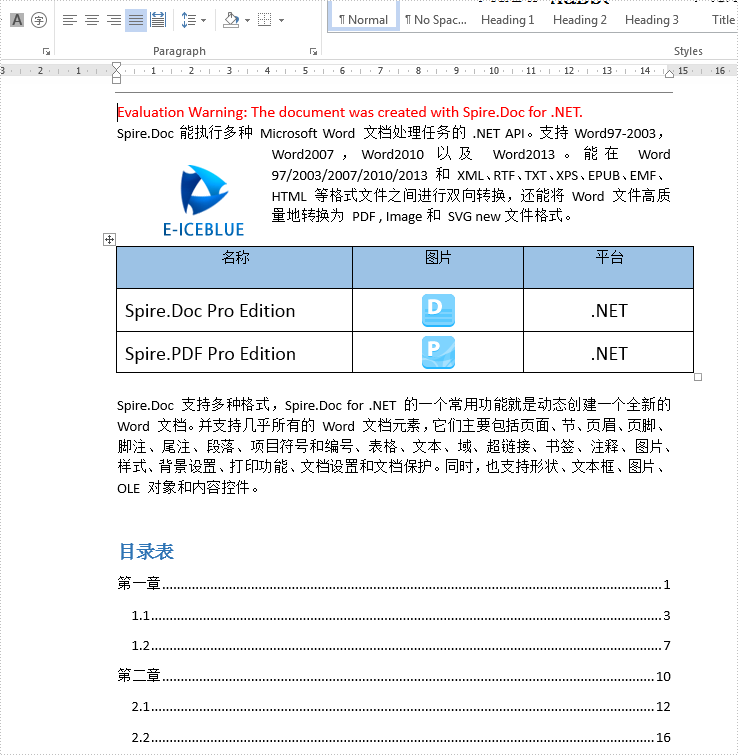Open the Font dialog launcher
Screen dimensions: 738x755
click(x=46, y=52)
